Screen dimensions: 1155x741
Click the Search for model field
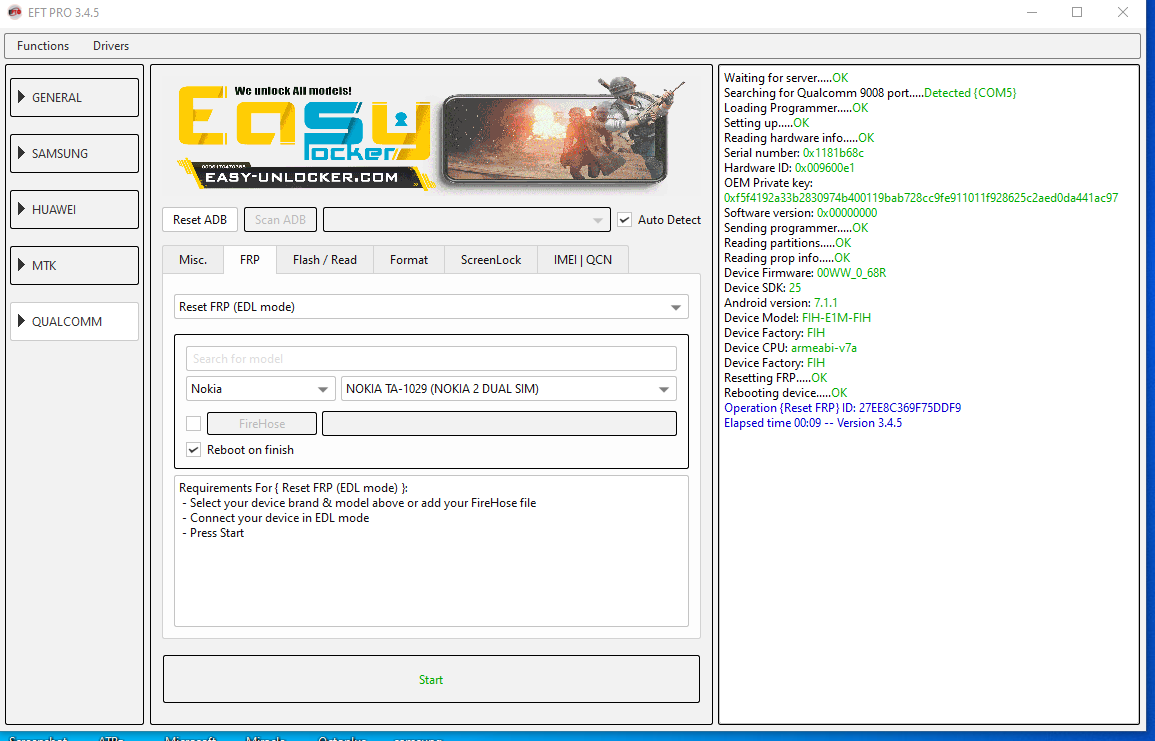click(x=431, y=359)
